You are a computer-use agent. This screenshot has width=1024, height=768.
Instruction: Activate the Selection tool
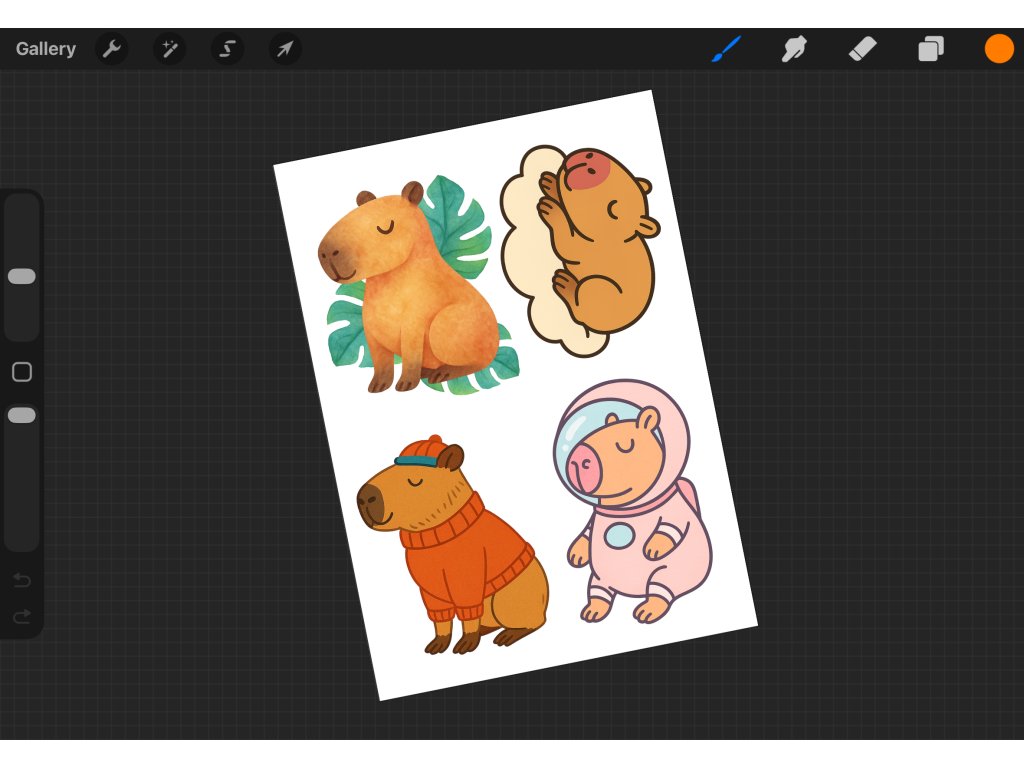[228, 49]
